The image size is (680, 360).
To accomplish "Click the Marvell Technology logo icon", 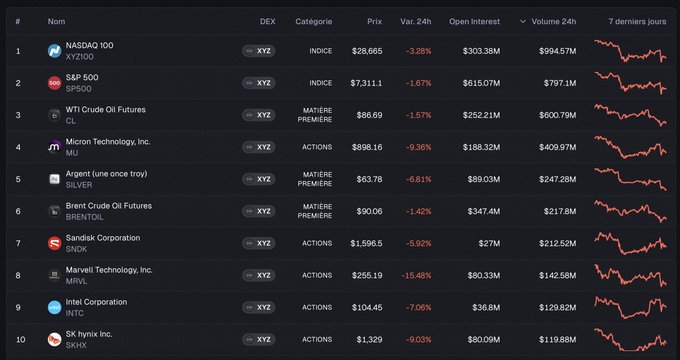I will pos(54,275).
